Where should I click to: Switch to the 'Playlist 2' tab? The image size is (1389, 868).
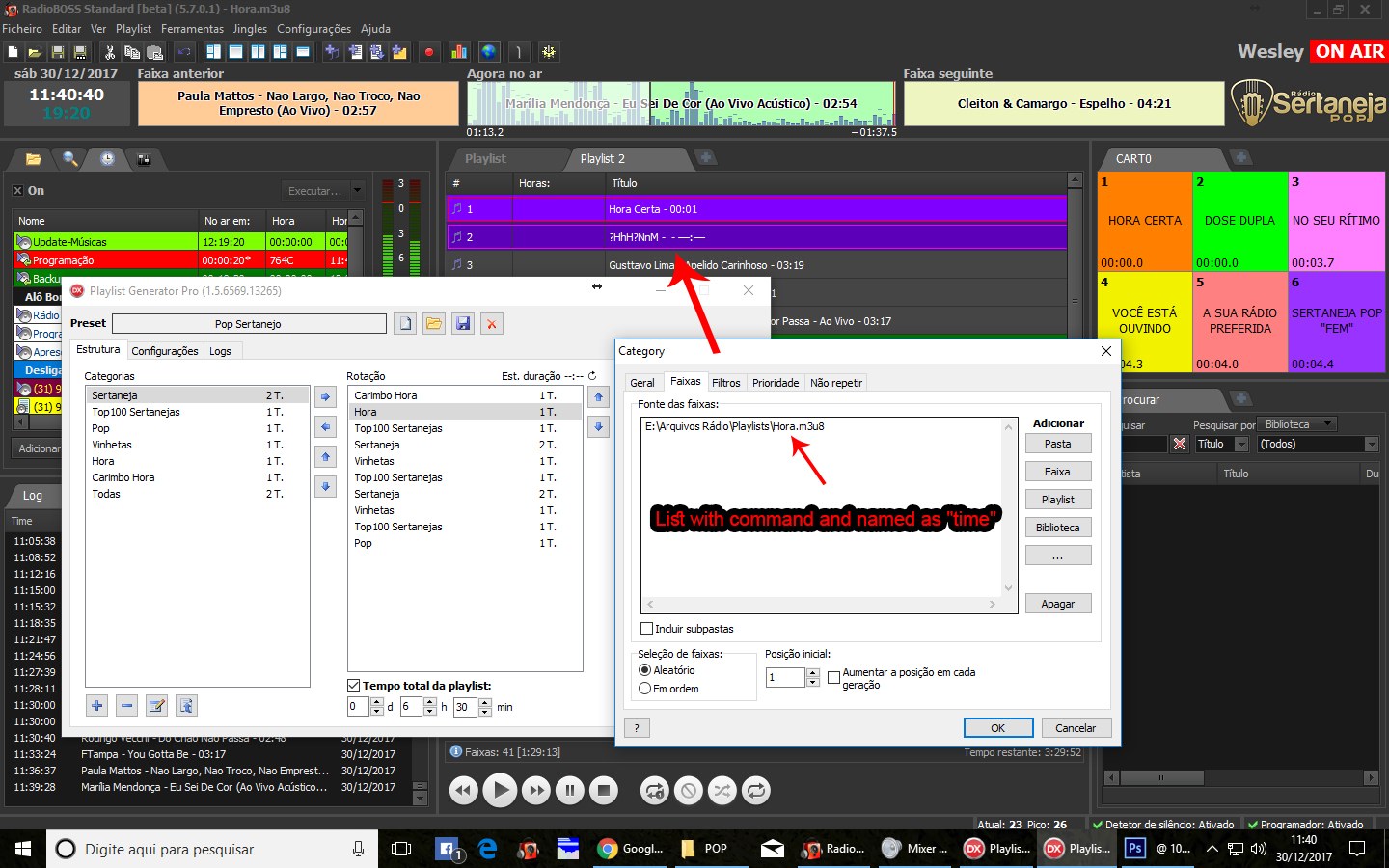pyautogui.click(x=603, y=159)
